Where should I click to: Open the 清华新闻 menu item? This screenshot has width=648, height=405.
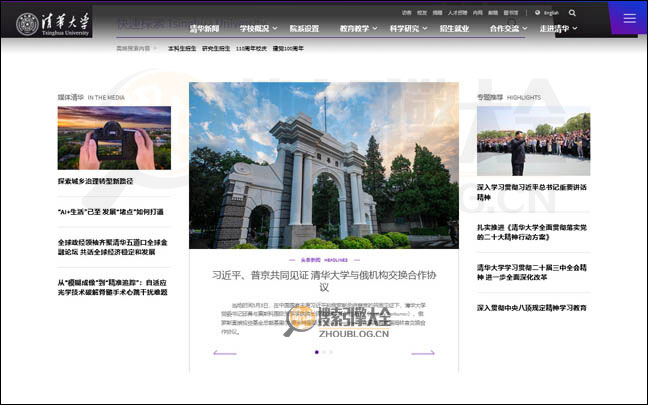[204, 29]
